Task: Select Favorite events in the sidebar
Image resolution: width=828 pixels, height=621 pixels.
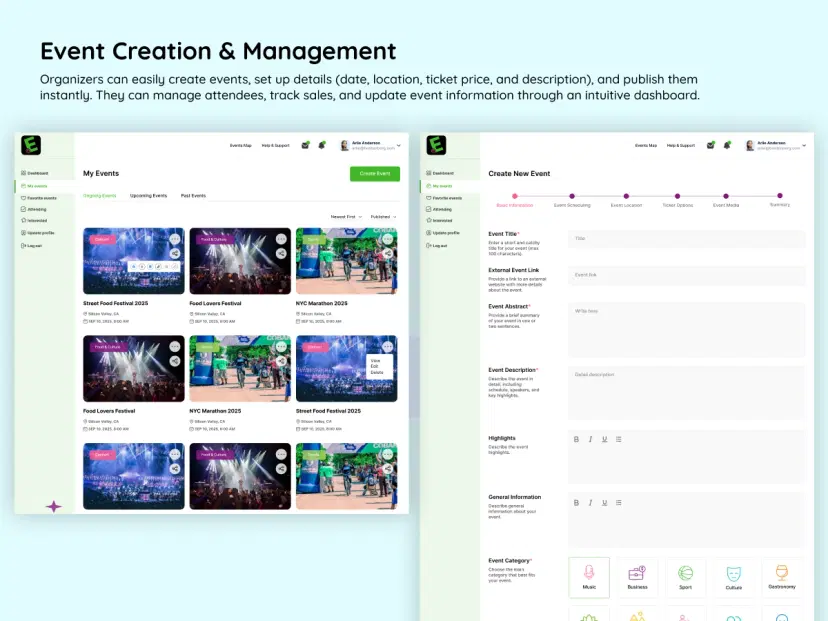Action: tap(42, 197)
